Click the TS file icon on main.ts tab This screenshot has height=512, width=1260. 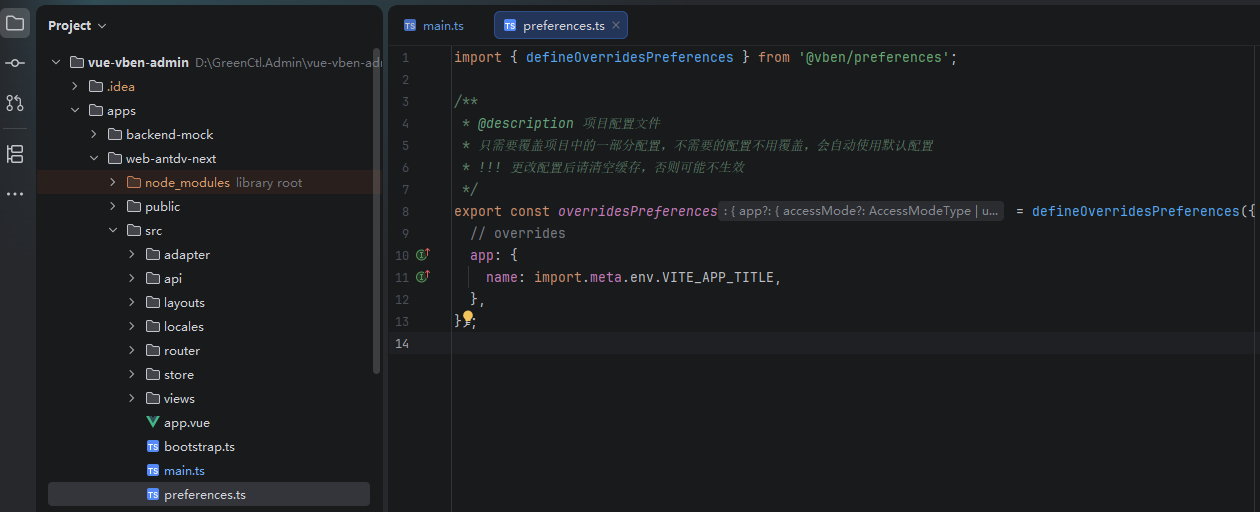pyautogui.click(x=410, y=26)
